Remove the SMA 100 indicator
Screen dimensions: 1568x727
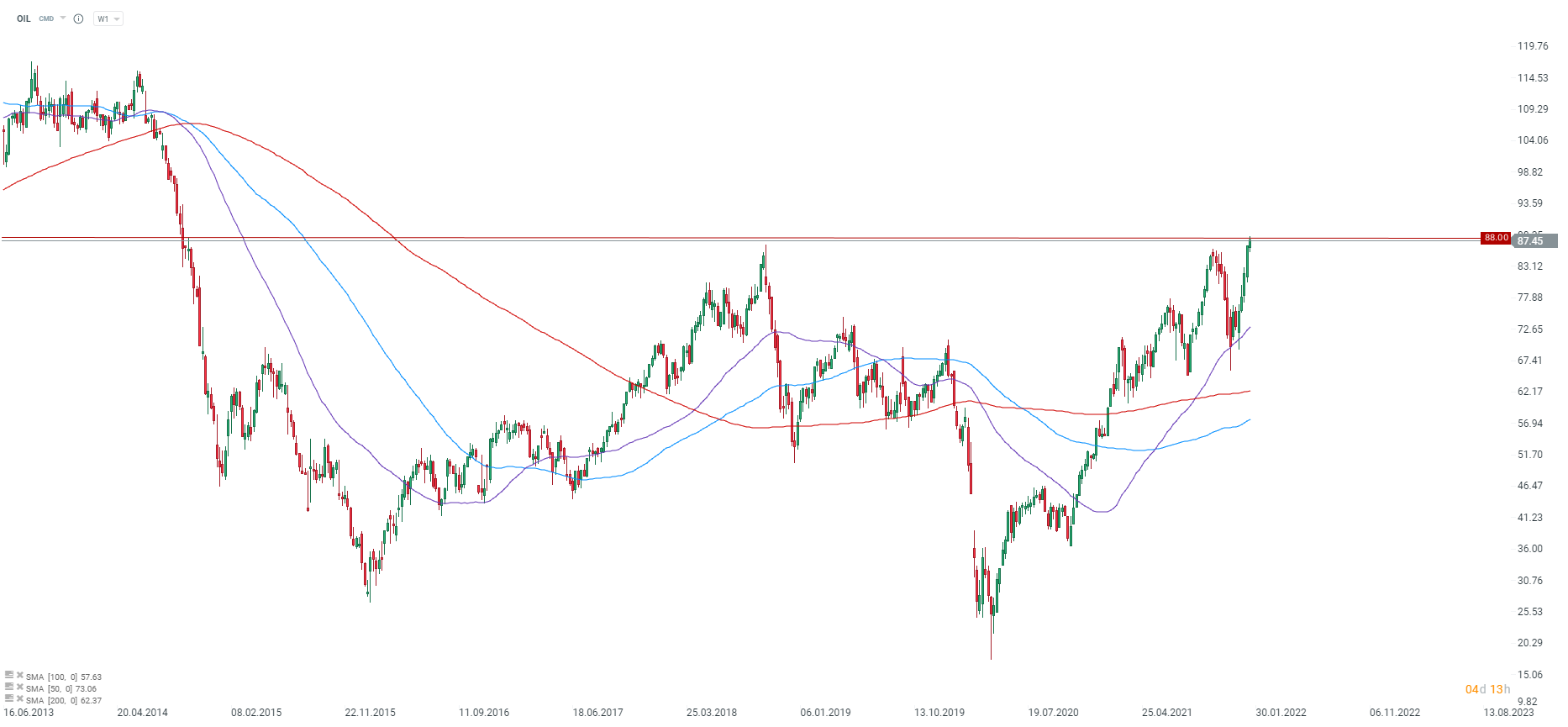pyautogui.click(x=20, y=675)
